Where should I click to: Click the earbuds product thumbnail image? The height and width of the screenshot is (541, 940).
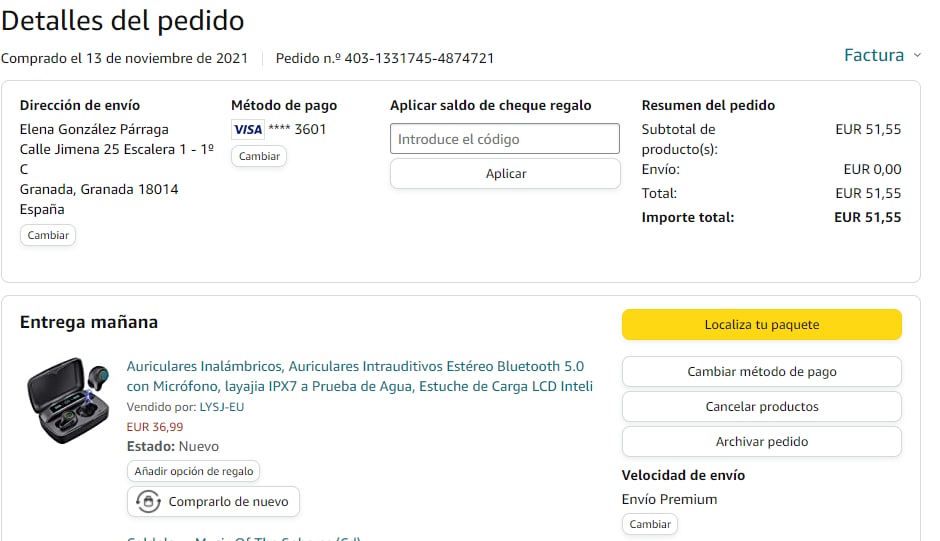[x=68, y=400]
